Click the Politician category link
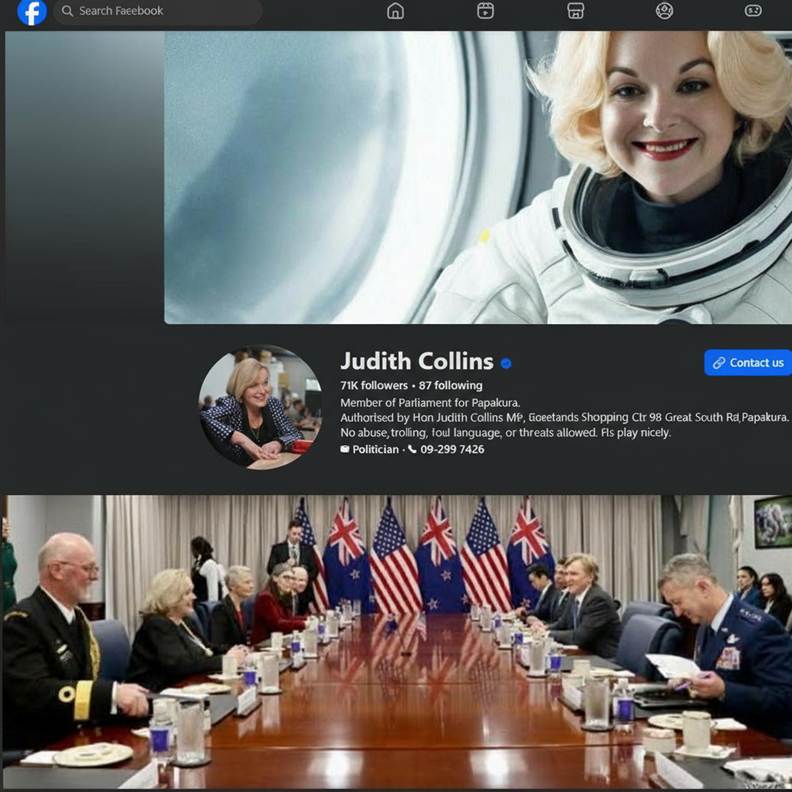The width and height of the screenshot is (792, 792). coord(376,450)
